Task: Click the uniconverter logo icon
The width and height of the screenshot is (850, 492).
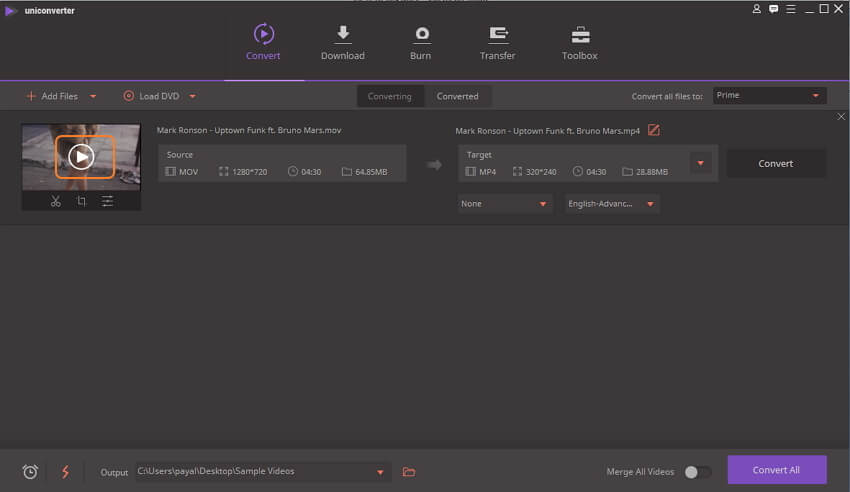Action: pyautogui.click(x=11, y=10)
